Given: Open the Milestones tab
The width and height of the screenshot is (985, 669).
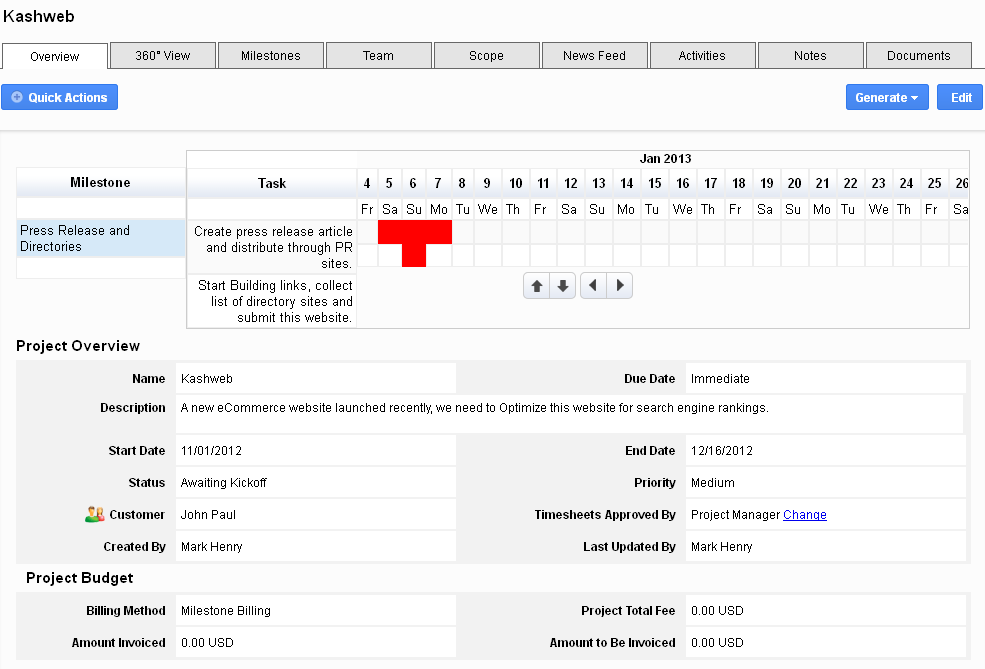Looking at the screenshot, I should [271, 56].
